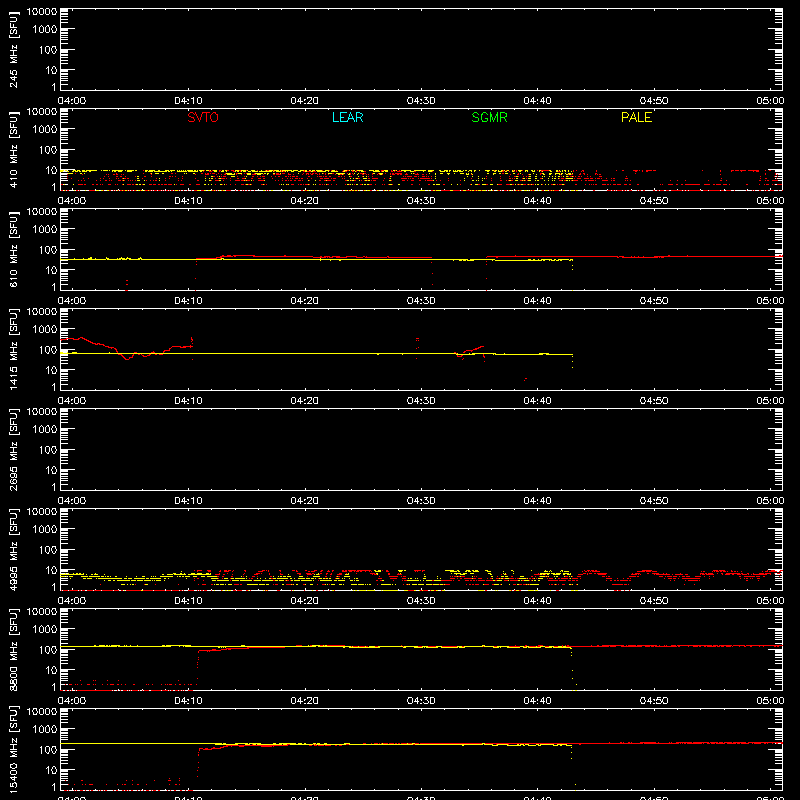This screenshot has height=800, width=800.
Task: Click the 10 tick label on 2695 MHz axis
Action: click(x=51, y=470)
